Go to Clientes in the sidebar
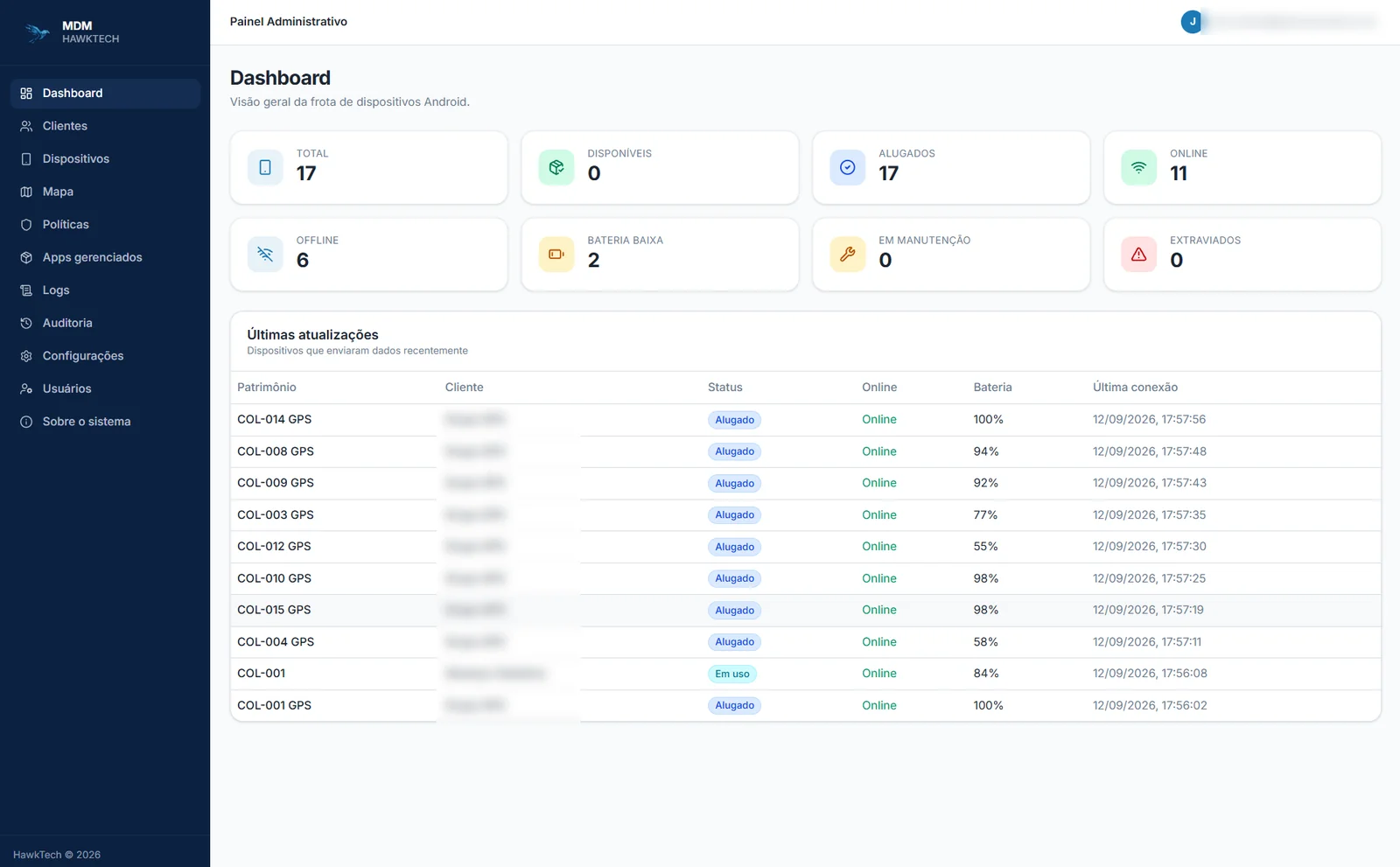 [x=105, y=126]
